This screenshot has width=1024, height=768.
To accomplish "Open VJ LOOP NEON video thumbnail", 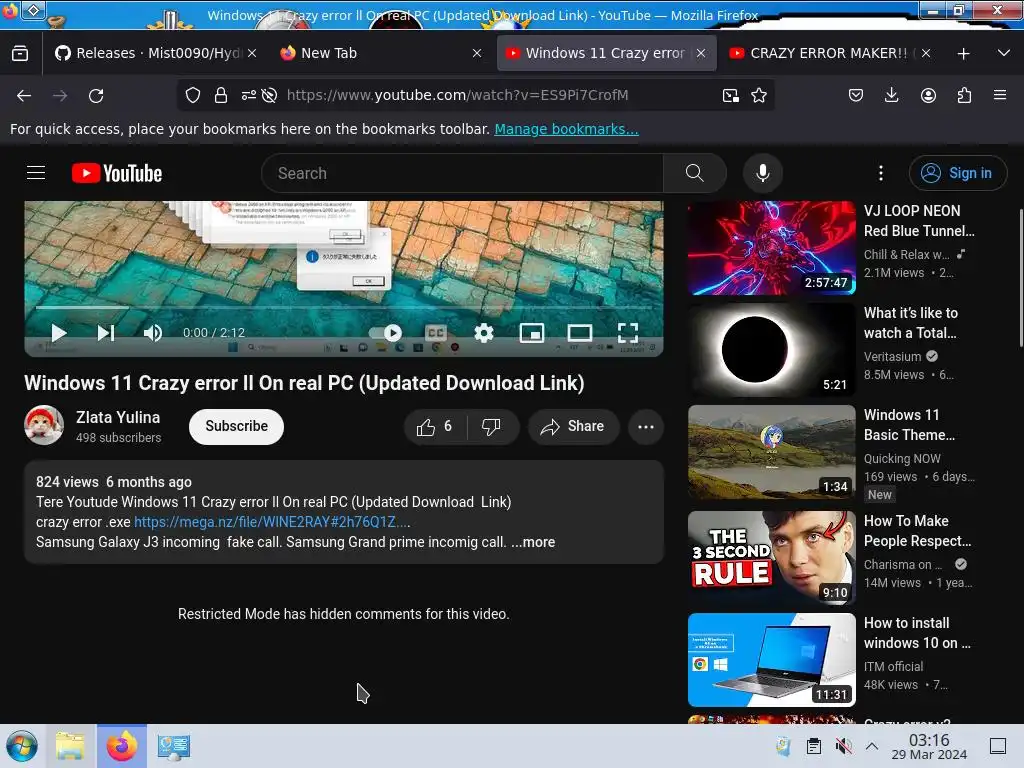I will (x=771, y=248).
